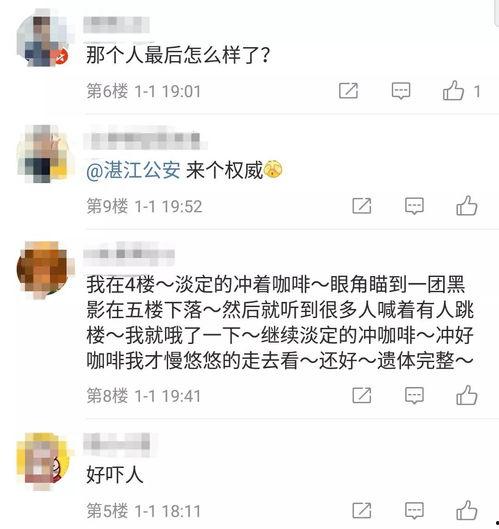The image size is (499, 529).
Task: Open the floor 9 commenter's avatar
Action: (x=44, y=154)
